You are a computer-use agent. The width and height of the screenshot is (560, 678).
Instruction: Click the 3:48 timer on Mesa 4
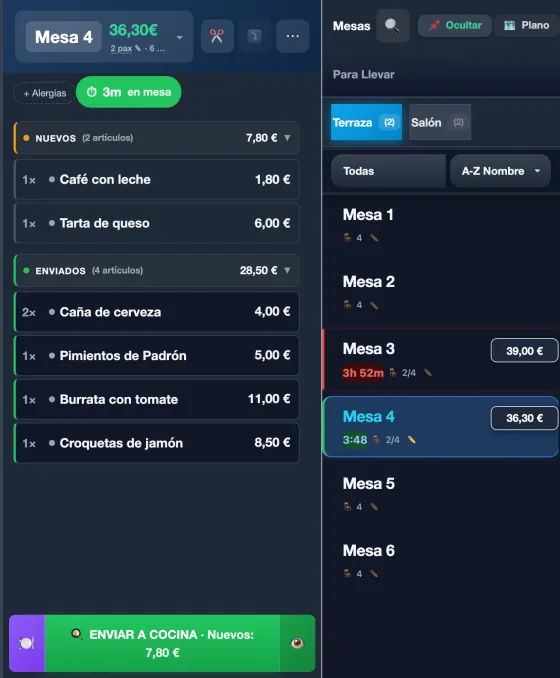pos(355,440)
